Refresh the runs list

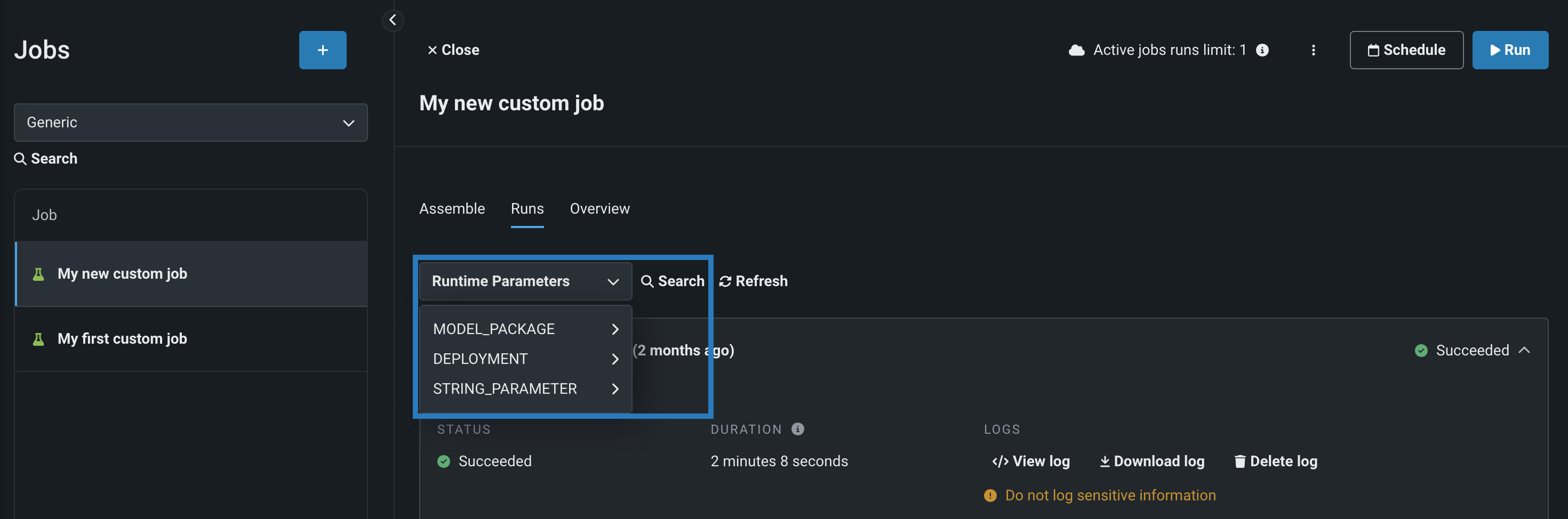coord(753,281)
